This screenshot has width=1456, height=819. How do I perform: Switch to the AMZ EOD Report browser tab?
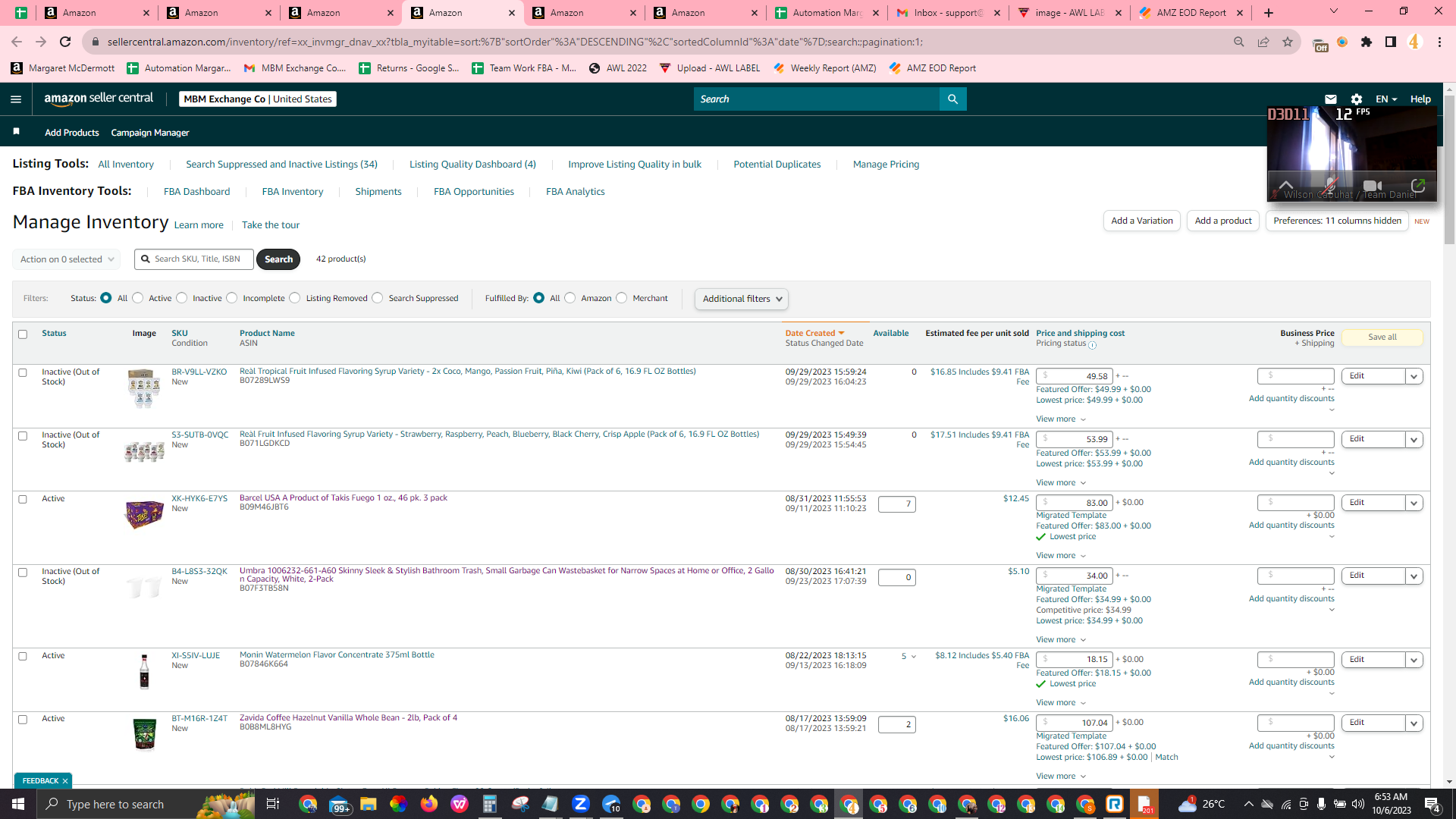click(1191, 13)
